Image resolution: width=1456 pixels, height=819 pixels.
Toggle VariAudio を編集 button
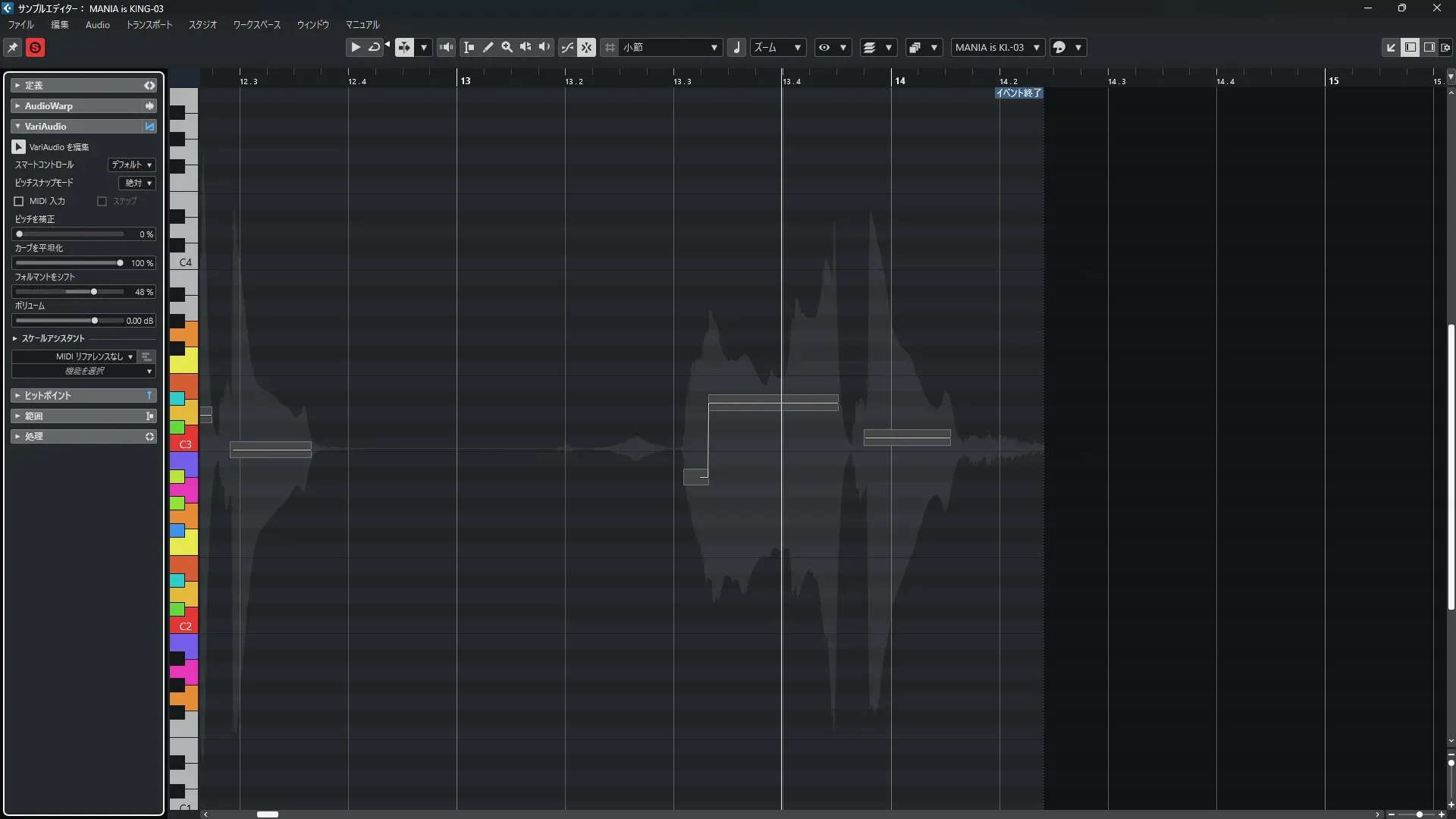(19, 146)
